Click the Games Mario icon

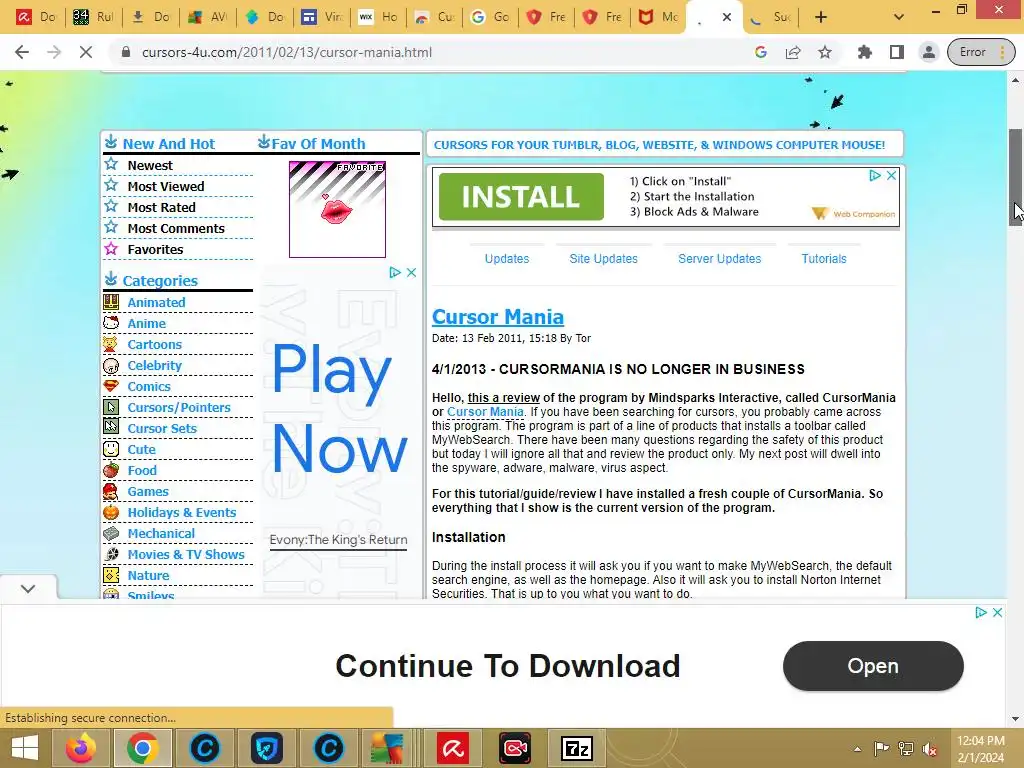pos(112,490)
